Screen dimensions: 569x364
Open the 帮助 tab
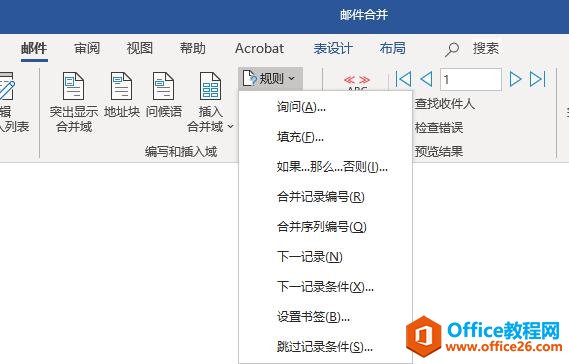[x=193, y=48]
